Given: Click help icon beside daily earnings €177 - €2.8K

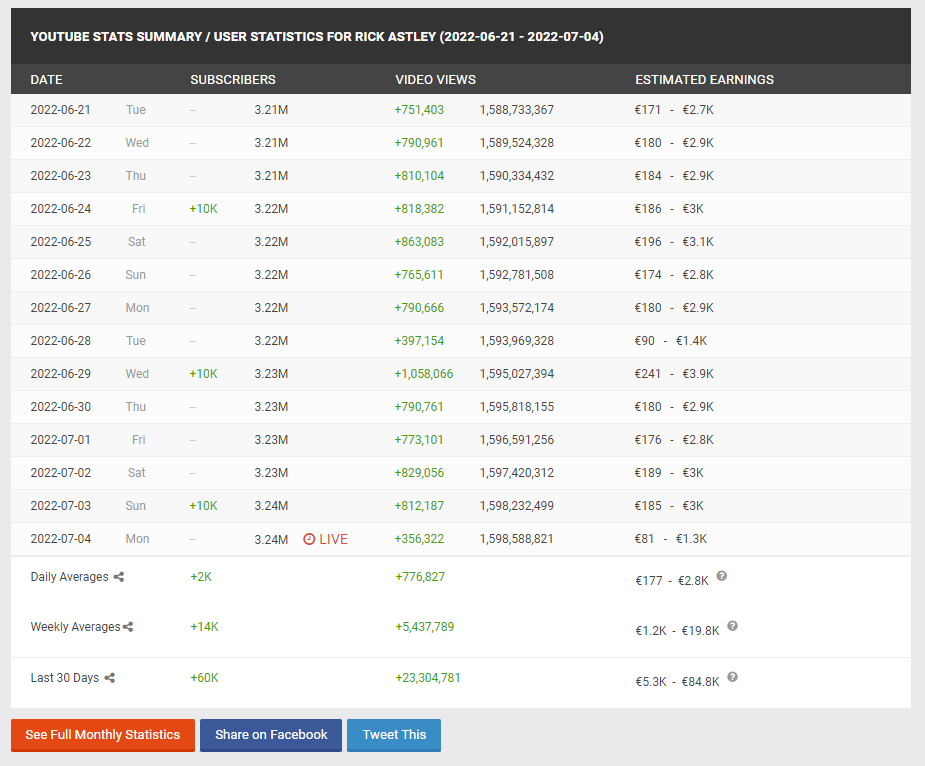Looking at the screenshot, I should click(721, 576).
